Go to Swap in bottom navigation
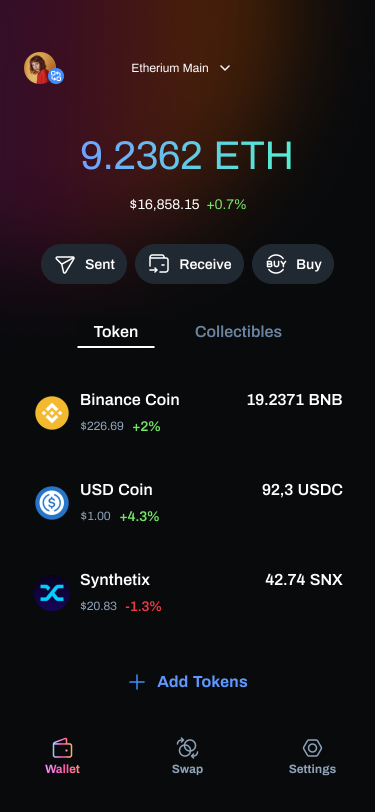375x812 pixels. [188, 756]
